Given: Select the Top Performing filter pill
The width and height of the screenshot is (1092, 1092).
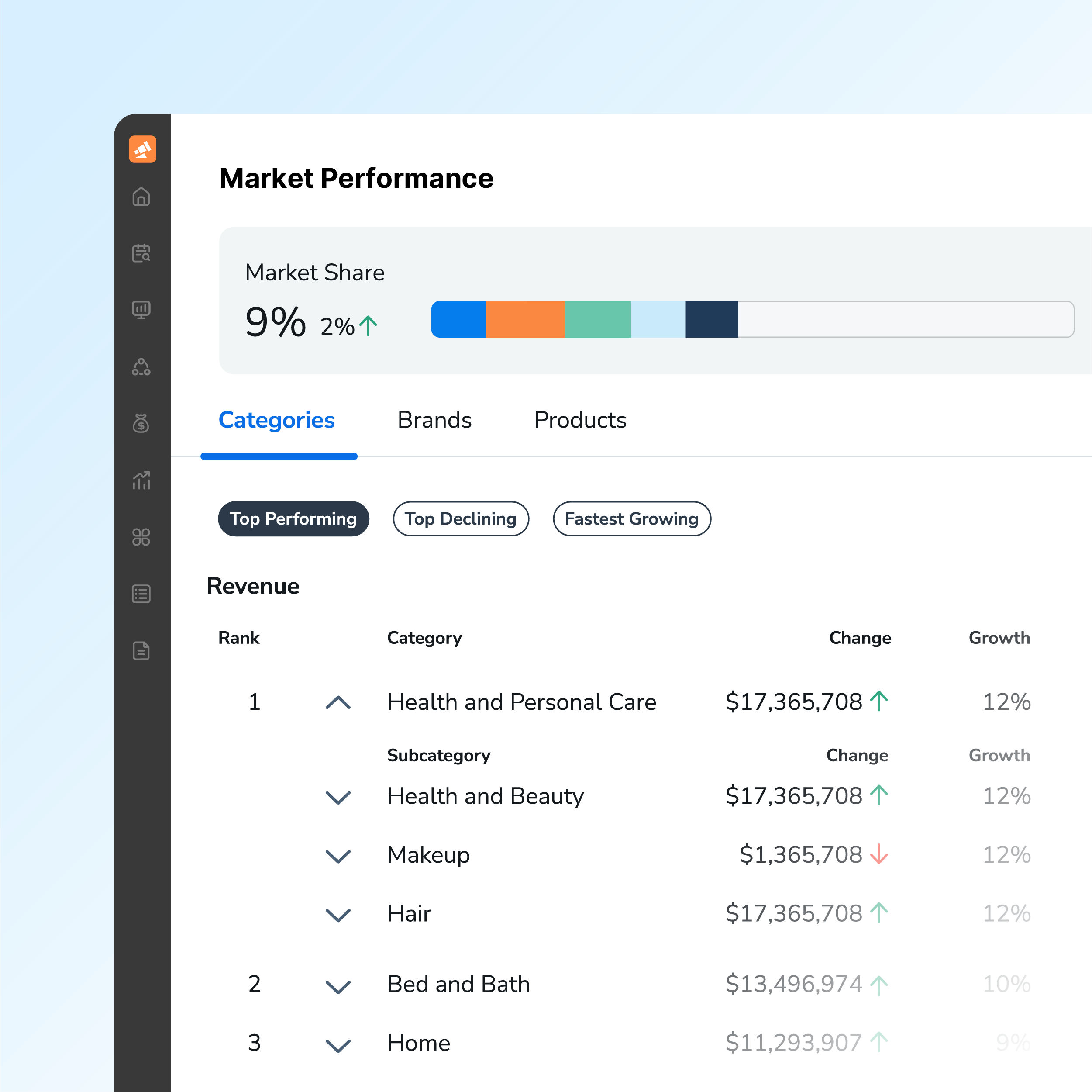Looking at the screenshot, I should pos(293,518).
